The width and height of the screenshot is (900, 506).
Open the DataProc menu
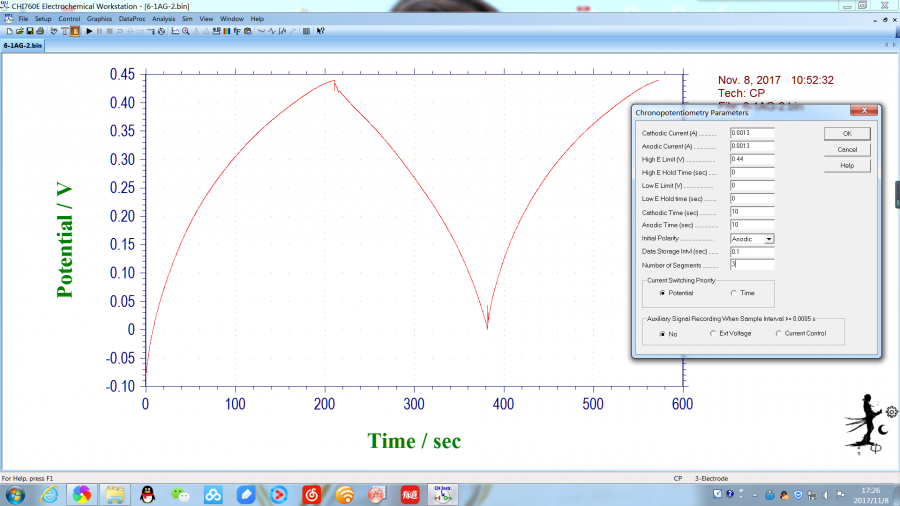click(x=131, y=19)
